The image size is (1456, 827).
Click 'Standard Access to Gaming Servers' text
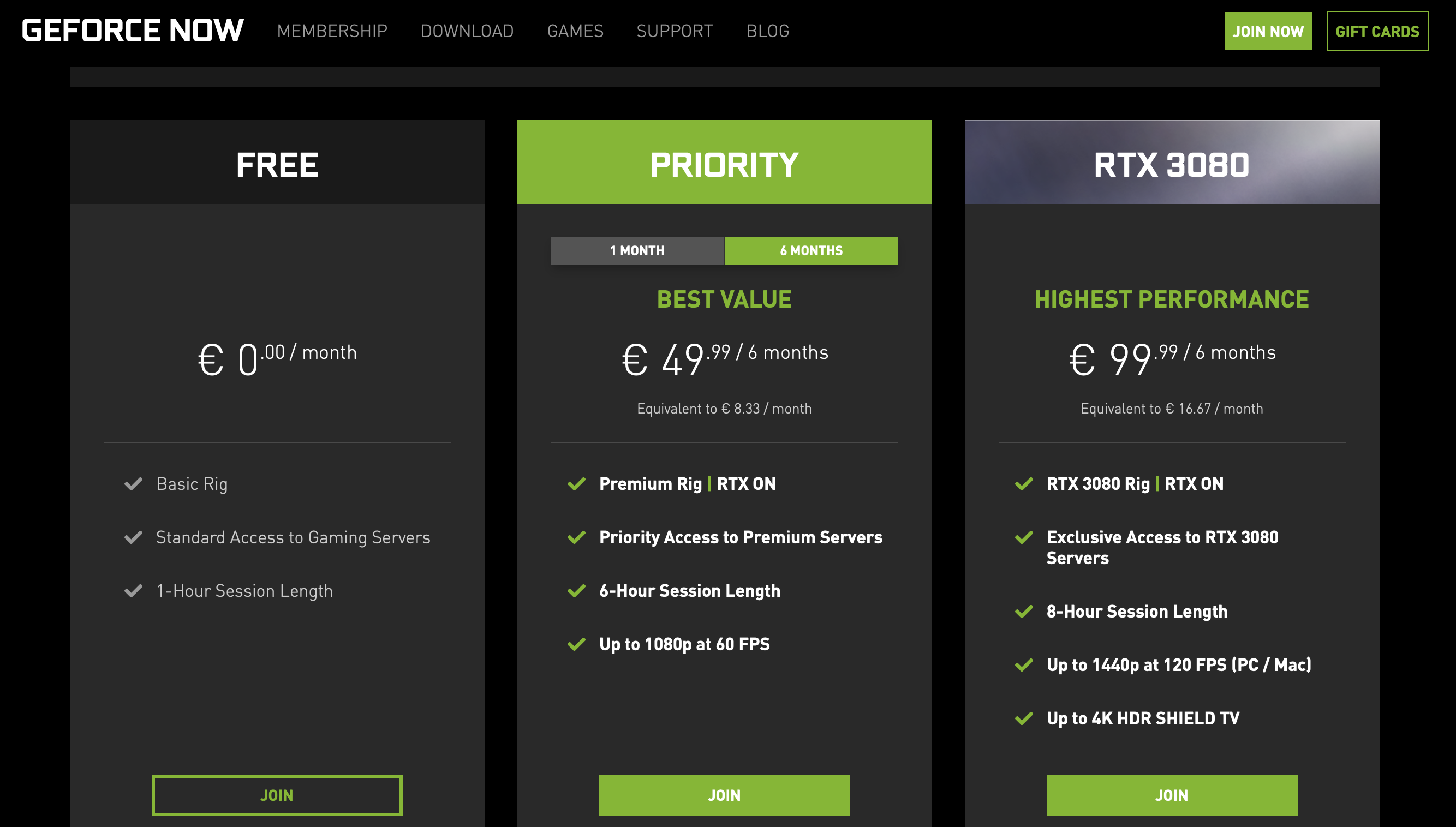293,537
